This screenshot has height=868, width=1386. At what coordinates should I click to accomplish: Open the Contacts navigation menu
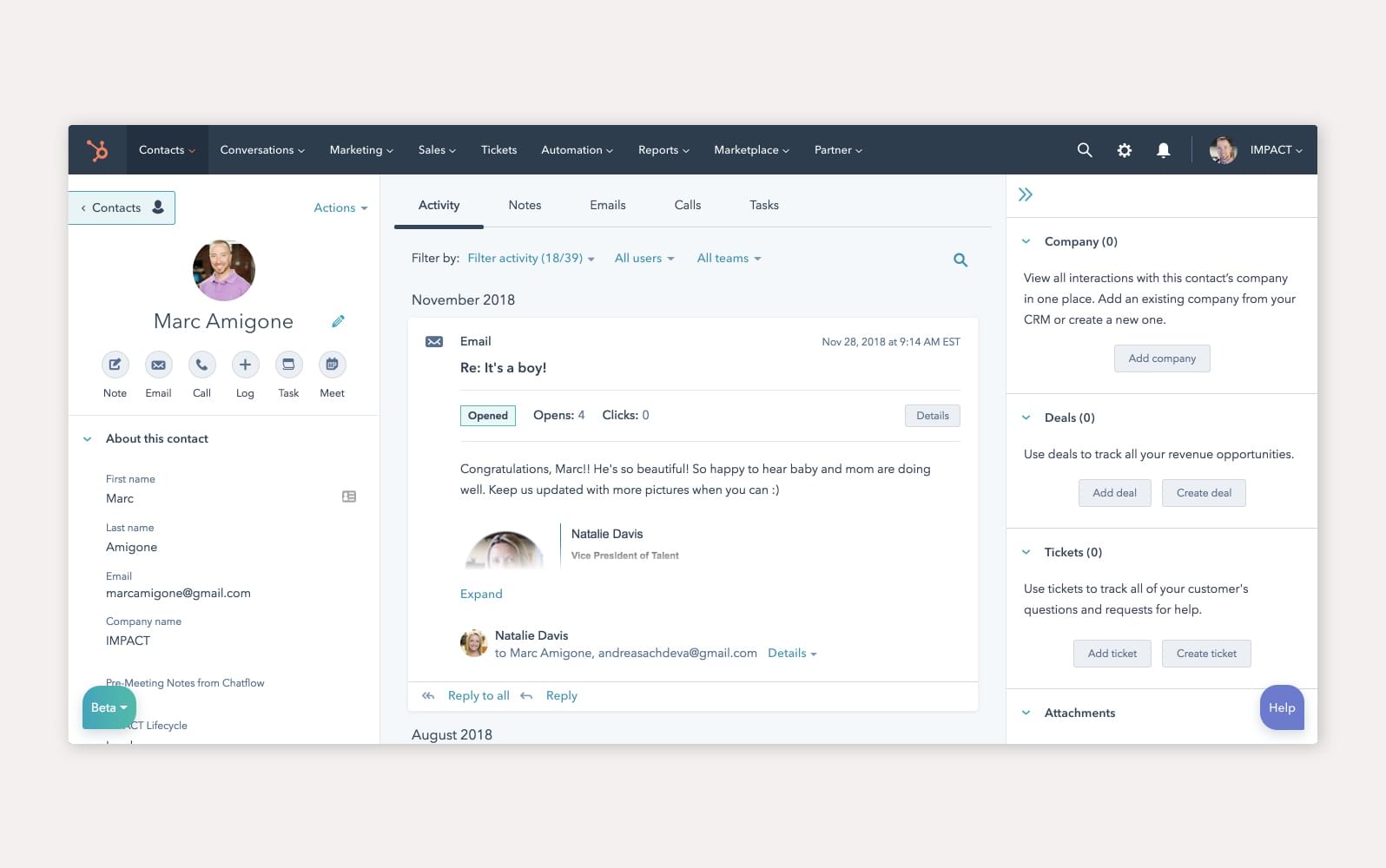coord(167,150)
